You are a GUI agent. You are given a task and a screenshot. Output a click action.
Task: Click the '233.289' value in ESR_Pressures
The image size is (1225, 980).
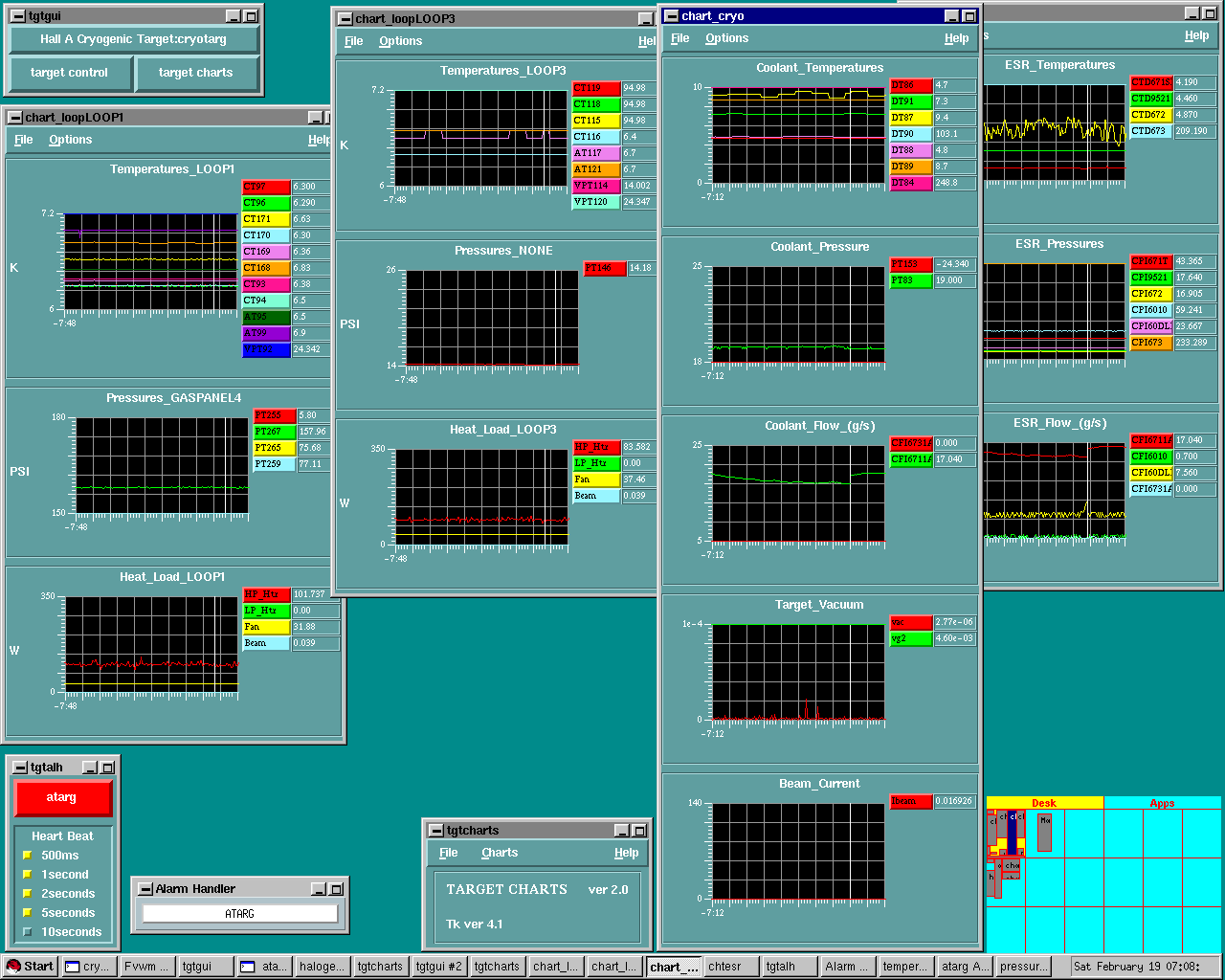pos(1194,343)
